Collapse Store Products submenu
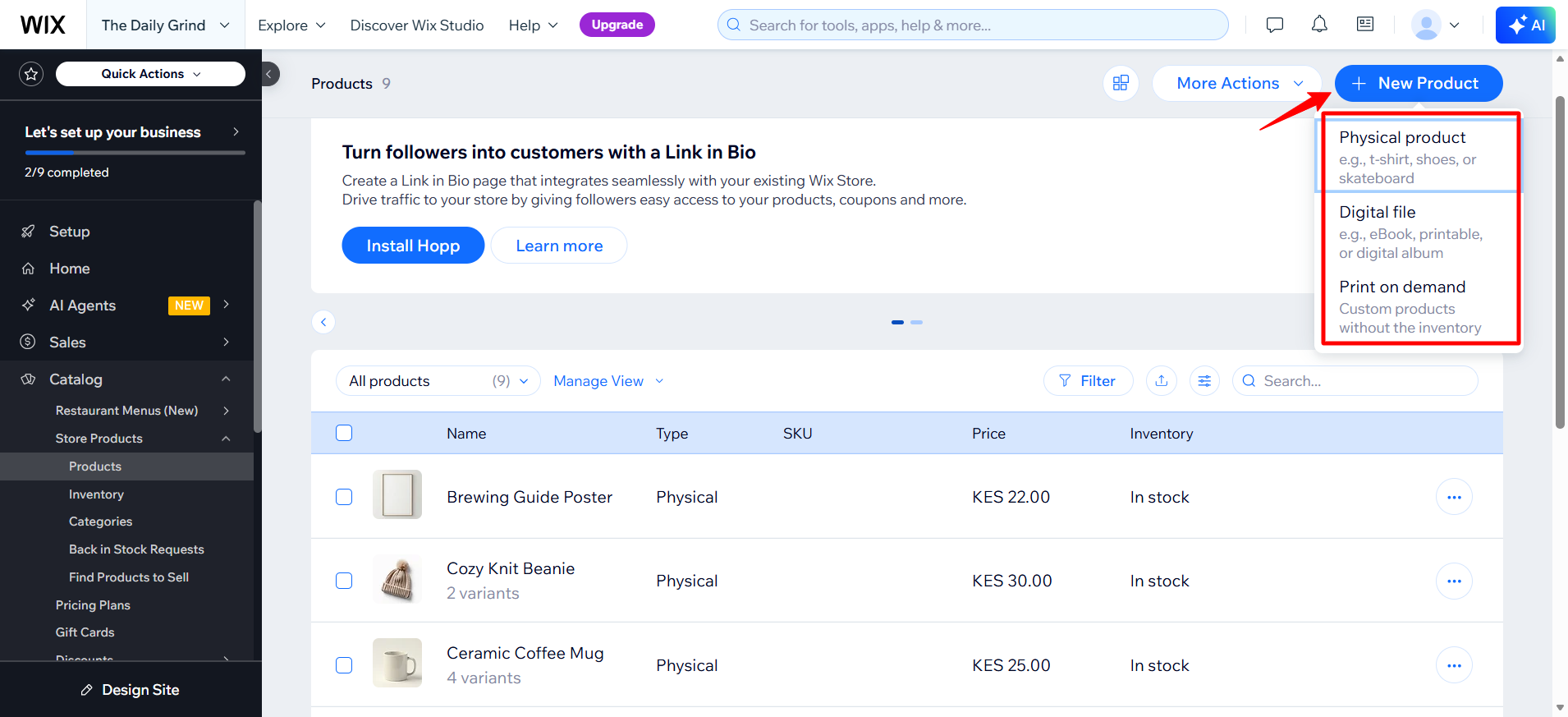The height and width of the screenshot is (717, 1568). [x=226, y=439]
